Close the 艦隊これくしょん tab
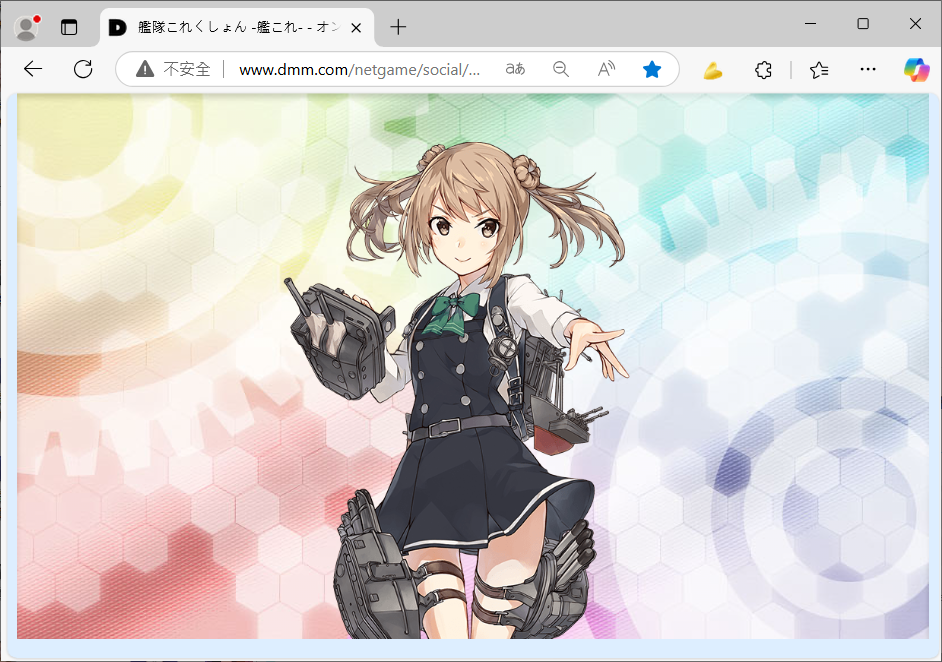The width and height of the screenshot is (942, 662). pos(356,28)
